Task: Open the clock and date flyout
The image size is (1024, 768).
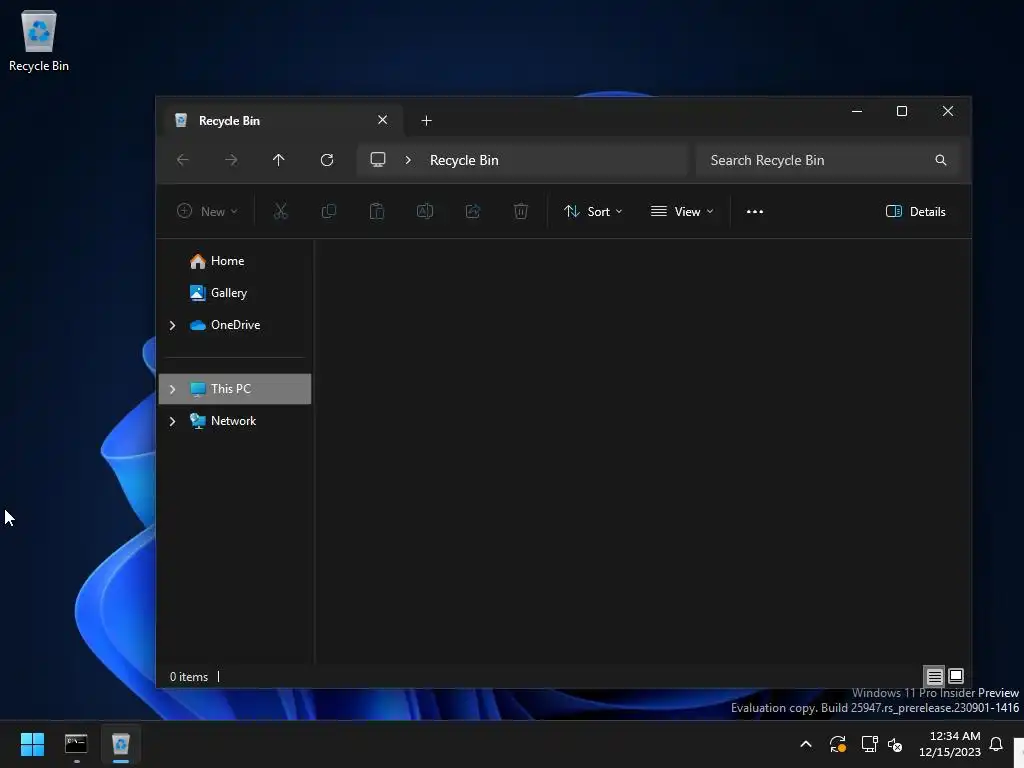Action: (950, 744)
